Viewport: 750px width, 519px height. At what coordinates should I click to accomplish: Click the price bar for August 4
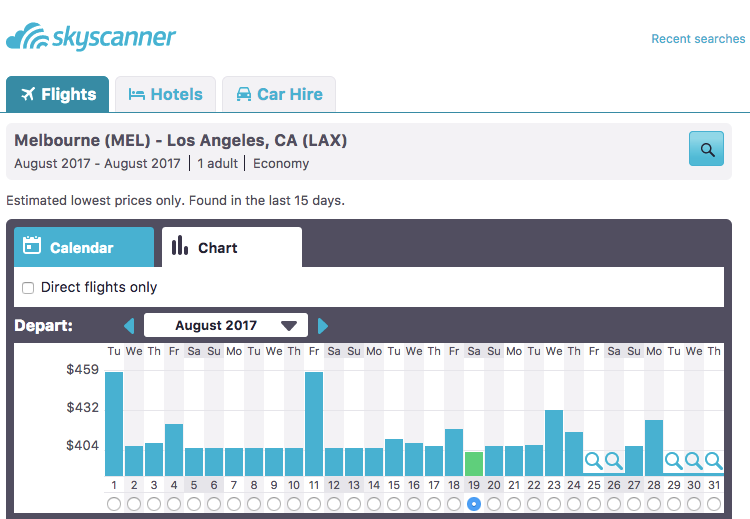click(174, 450)
